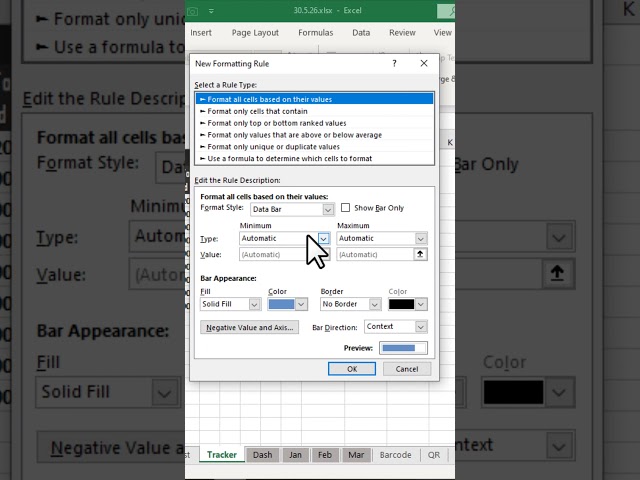Click the large upload arrow icon in the zoomed background
This screenshot has height=480, width=640.
pyautogui.click(x=557, y=273)
